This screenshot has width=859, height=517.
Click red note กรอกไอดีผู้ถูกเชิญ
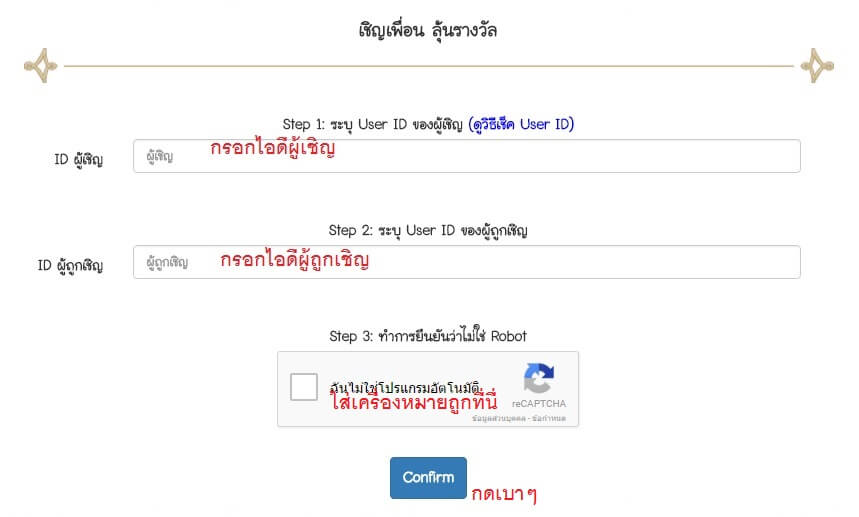(x=295, y=260)
